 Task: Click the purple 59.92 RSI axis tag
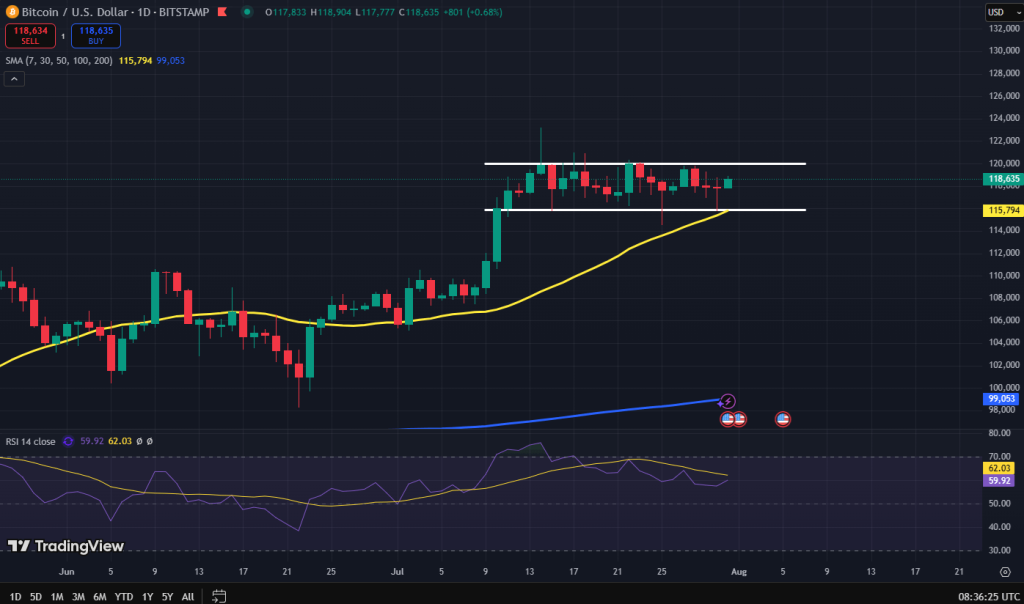pyautogui.click(x=999, y=481)
